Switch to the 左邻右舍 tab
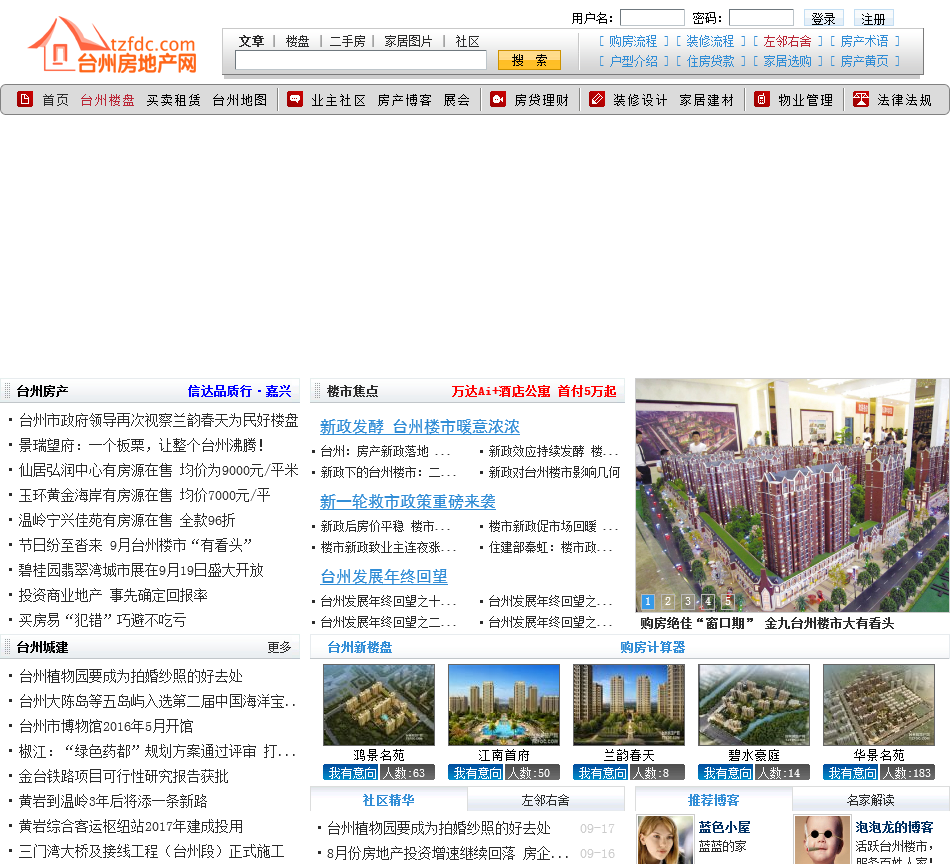 545,800
